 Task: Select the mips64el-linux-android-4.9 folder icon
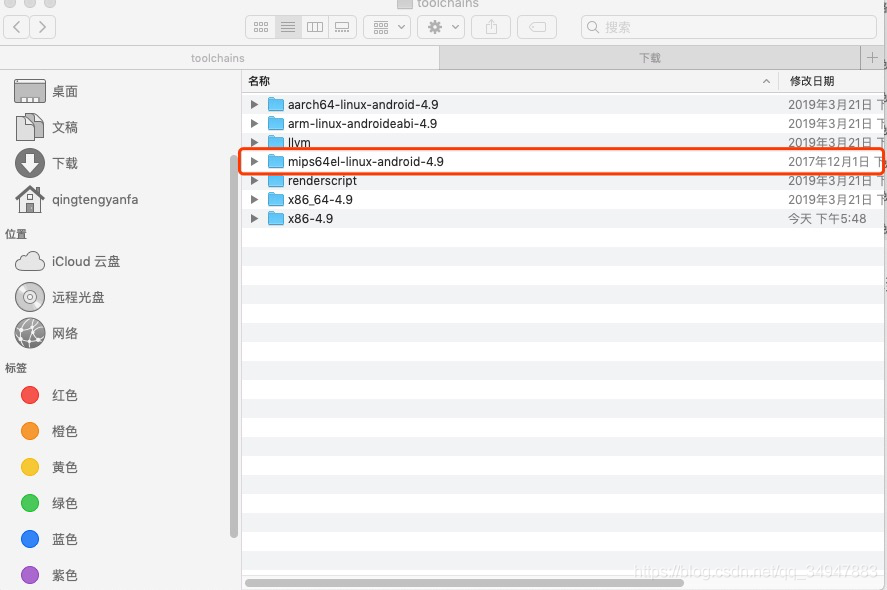click(x=275, y=161)
